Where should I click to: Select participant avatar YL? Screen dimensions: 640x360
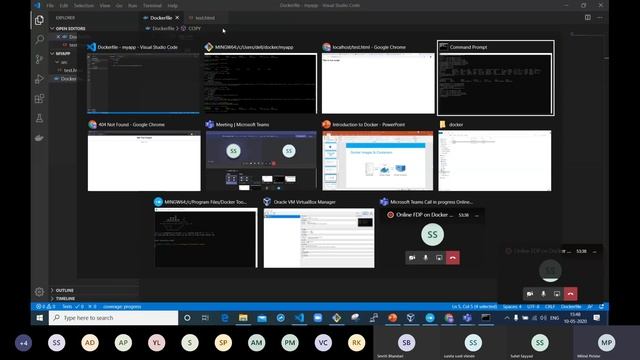pos(156,343)
